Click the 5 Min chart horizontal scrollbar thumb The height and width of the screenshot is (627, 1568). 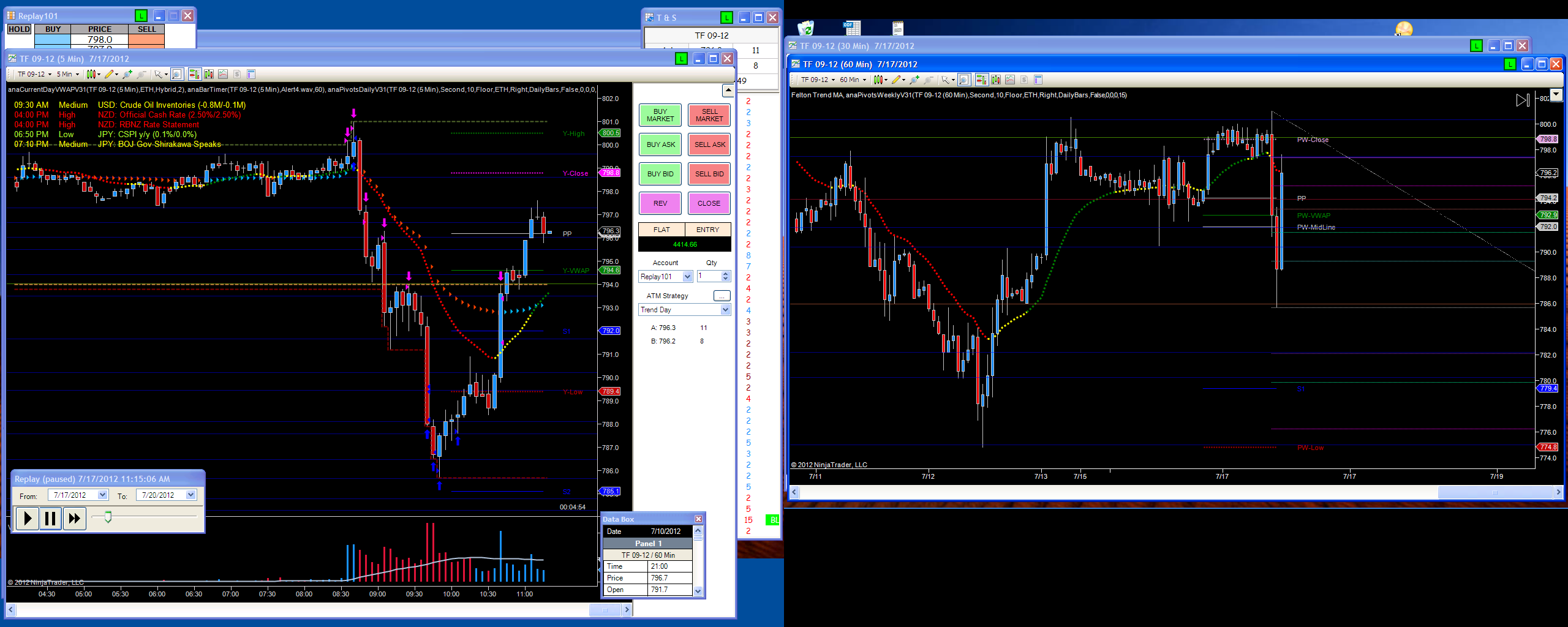click(605, 610)
